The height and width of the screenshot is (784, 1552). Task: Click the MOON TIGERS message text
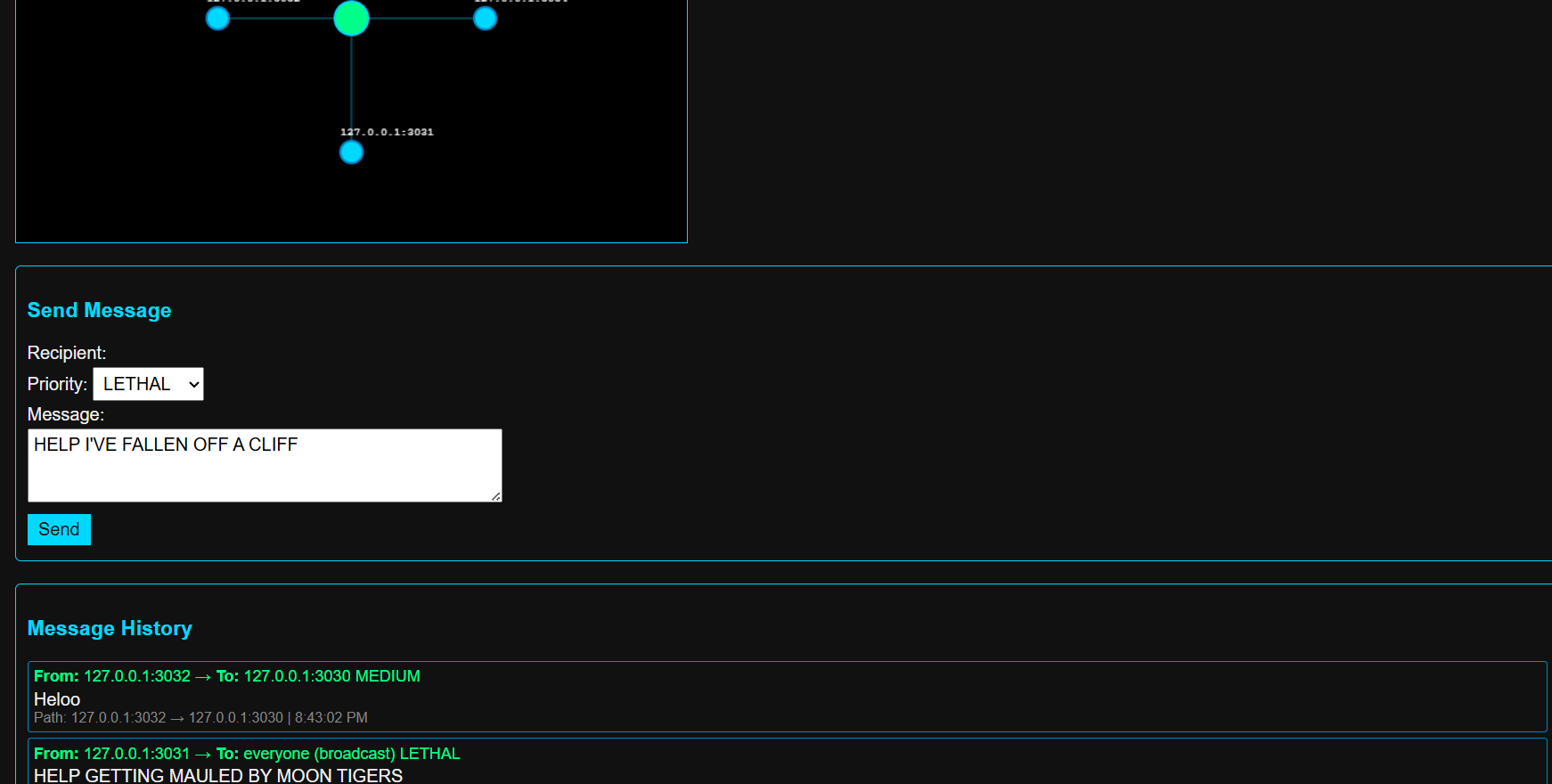coord(218,775)
